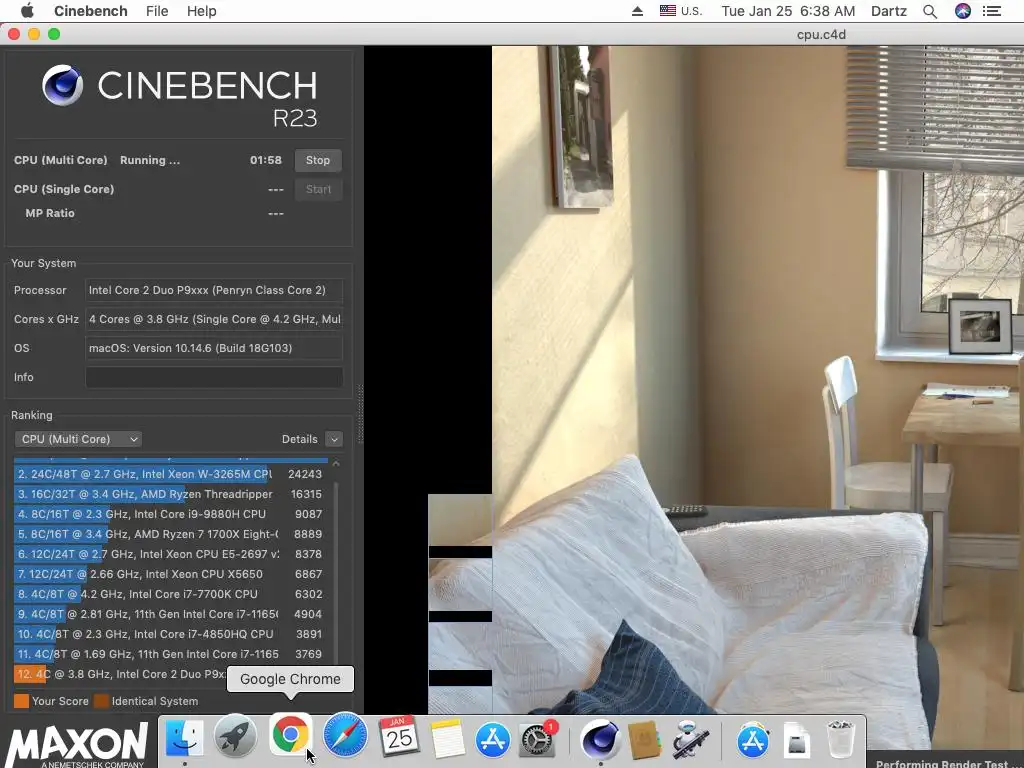Expand the ranking Details dropdown arrow
1024x768 pixels.
334,440
